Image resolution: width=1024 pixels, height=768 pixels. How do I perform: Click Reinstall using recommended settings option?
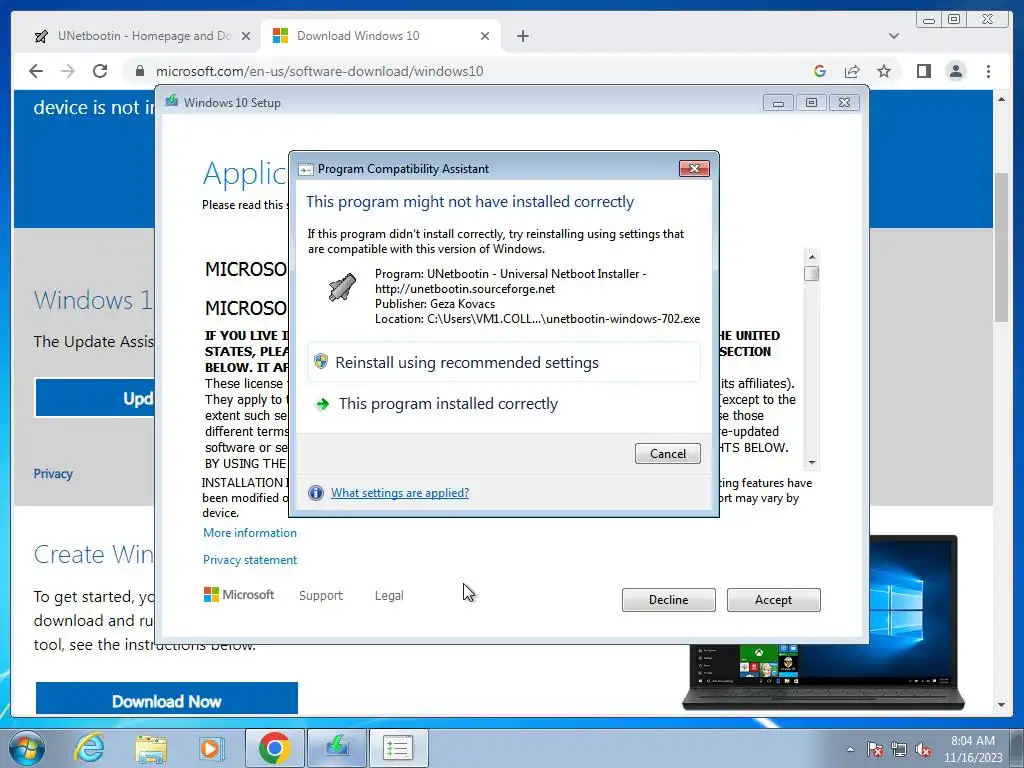tap(504, 362)
